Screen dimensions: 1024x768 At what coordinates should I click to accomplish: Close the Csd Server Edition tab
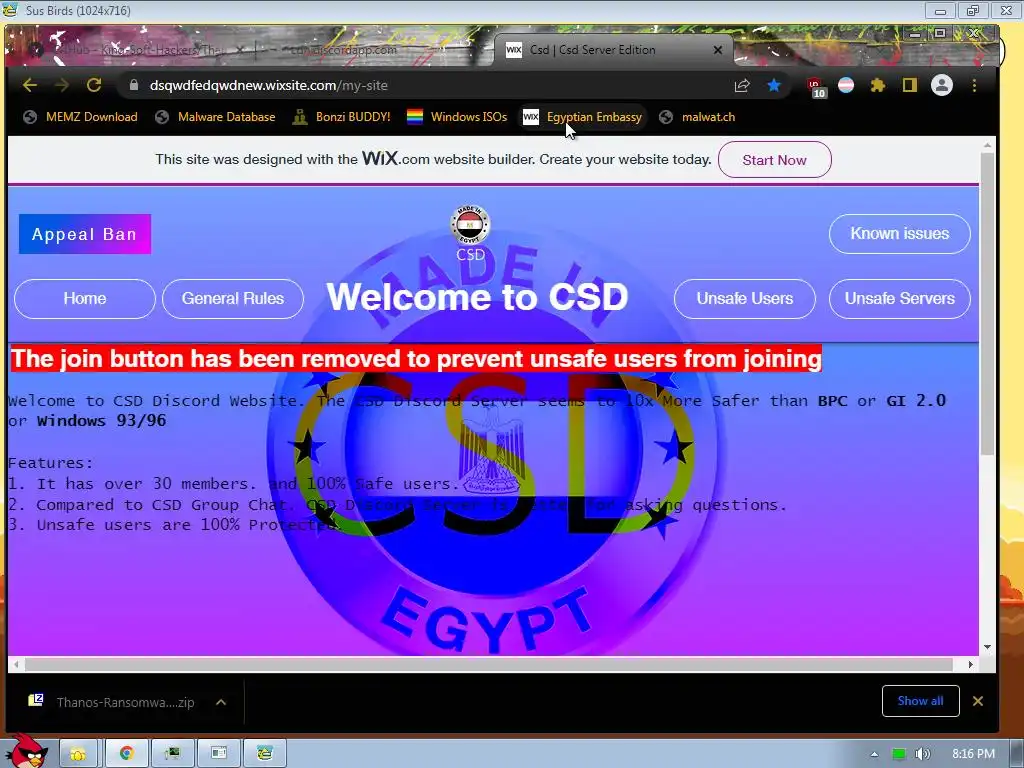click(718, 50)
